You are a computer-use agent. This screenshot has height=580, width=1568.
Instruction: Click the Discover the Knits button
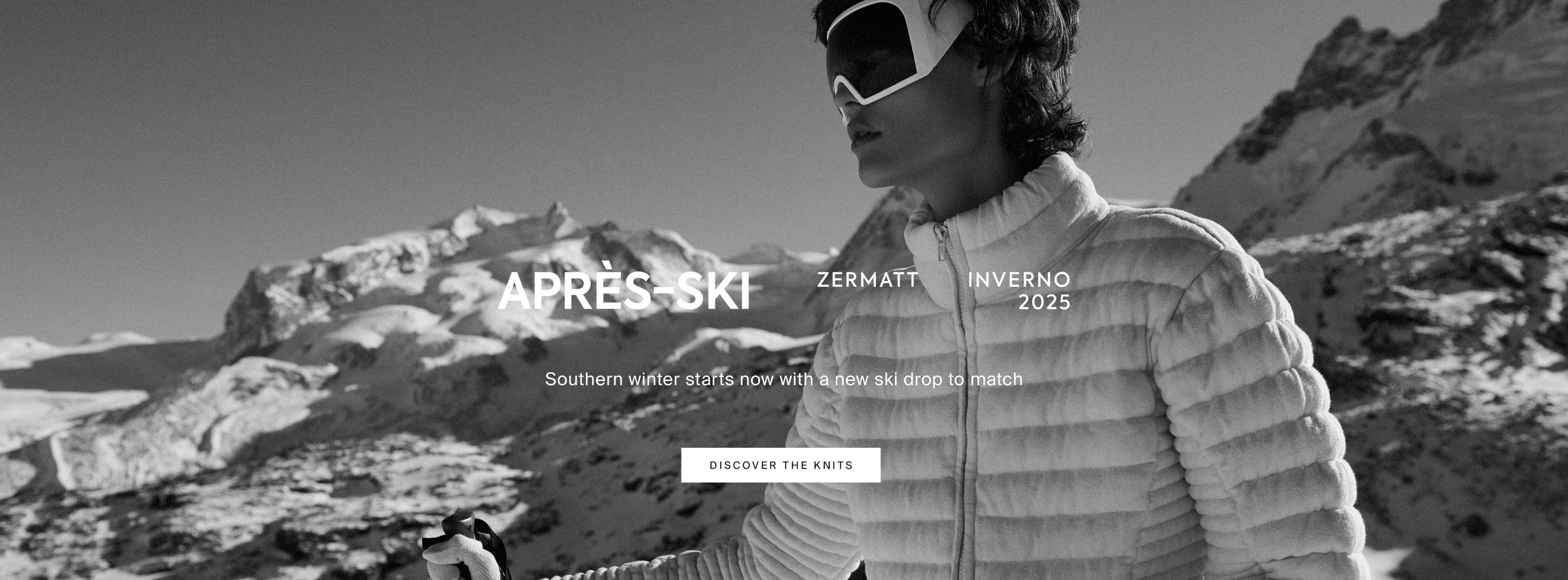click(780, 465)
